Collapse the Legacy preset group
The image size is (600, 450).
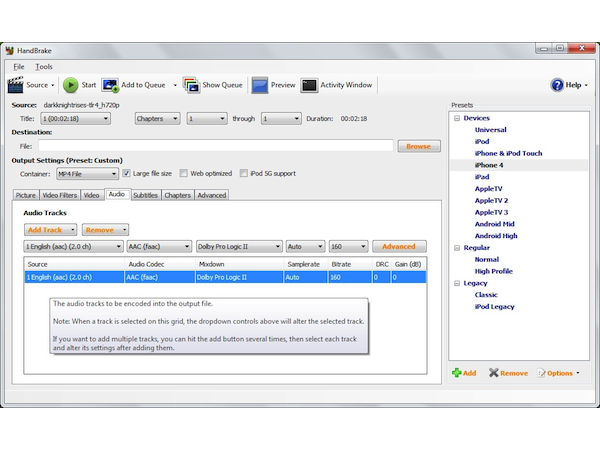click(457, 283)
